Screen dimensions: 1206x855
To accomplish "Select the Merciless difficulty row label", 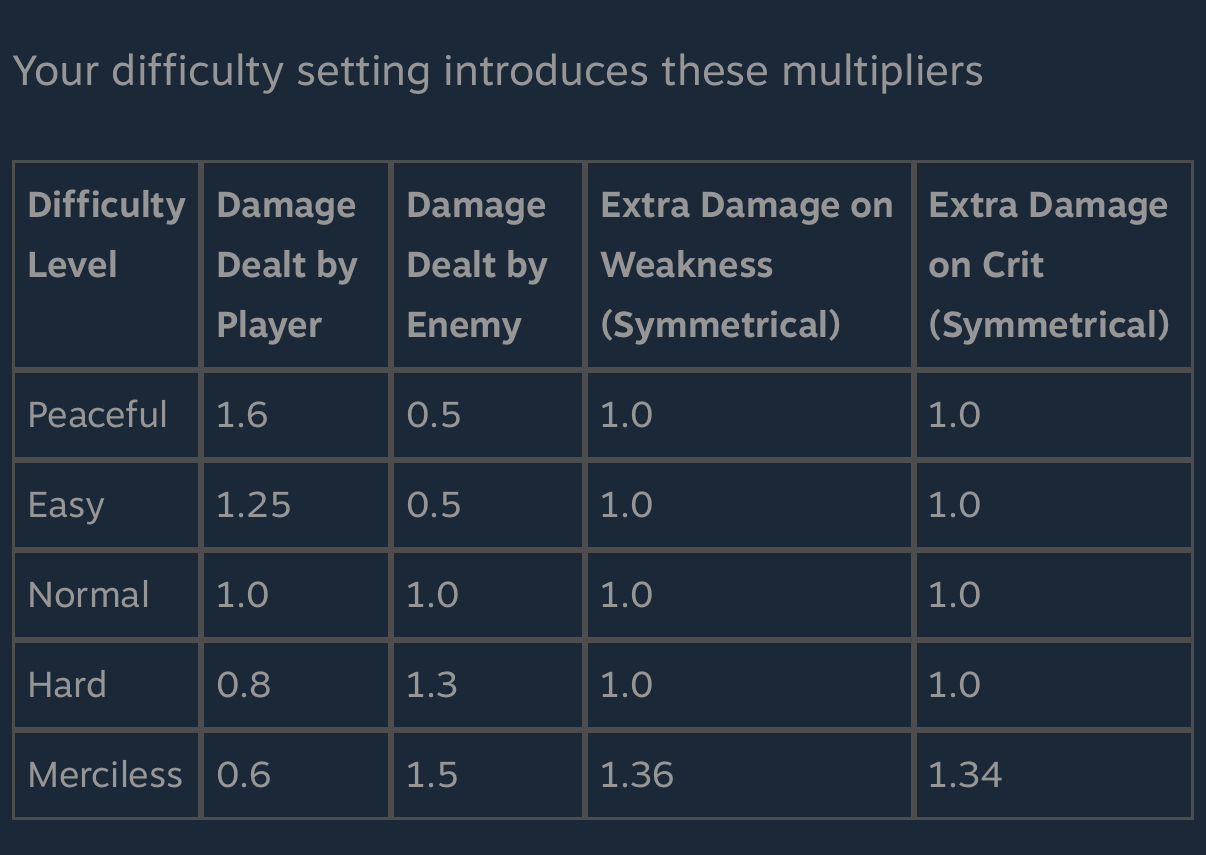I will coord(107,775).
